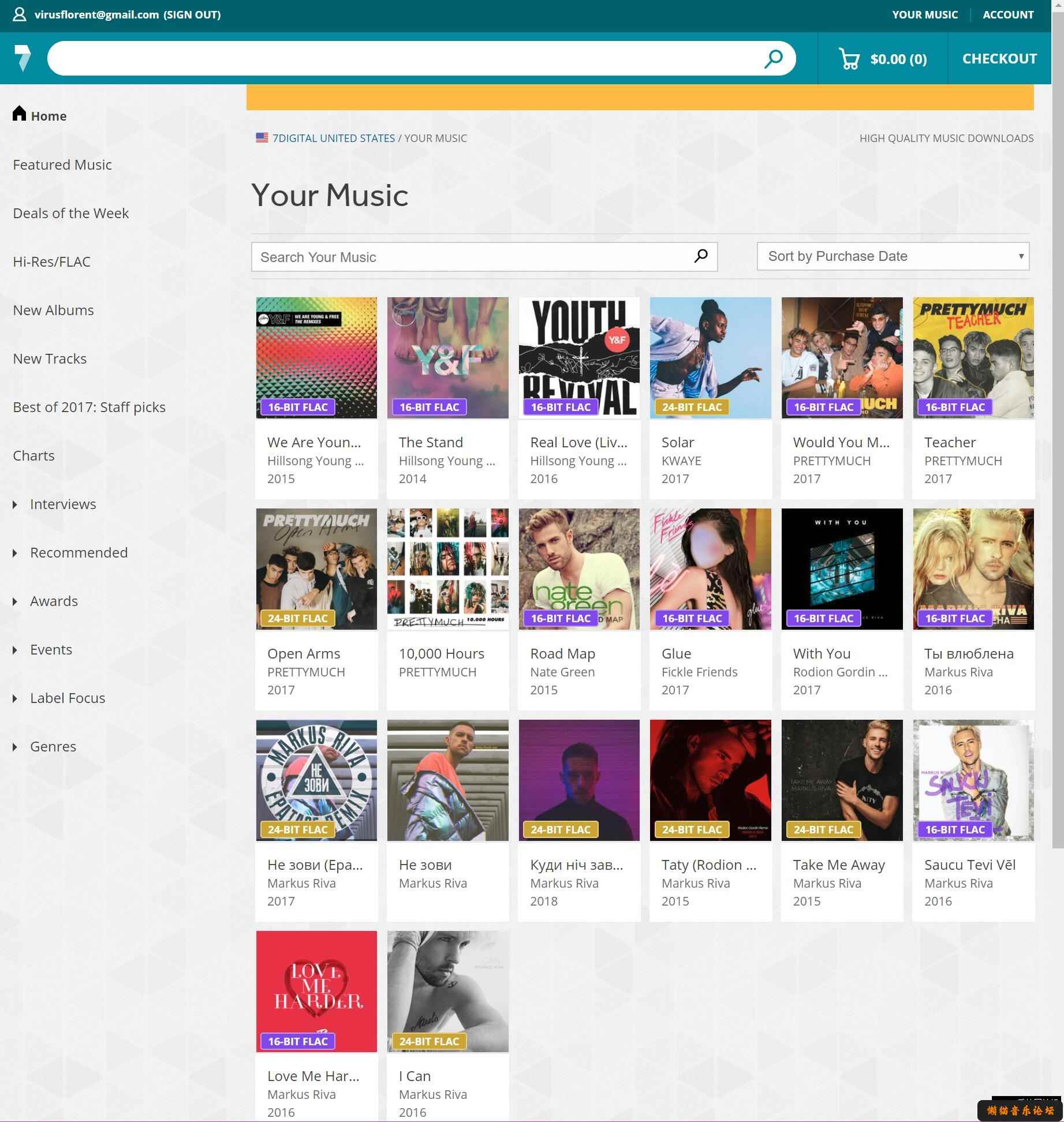
Task: Click the 7DIGITAL UNITED STATES breadcrumb link
Action: 334,138
